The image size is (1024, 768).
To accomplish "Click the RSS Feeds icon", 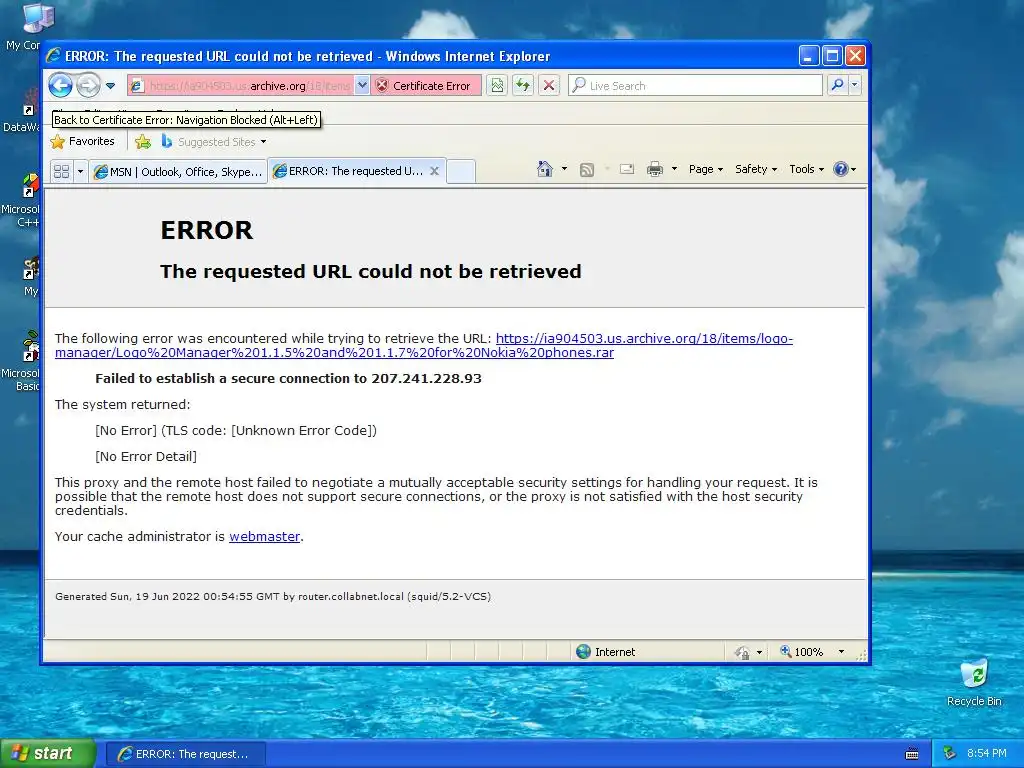I will click(x=587, y=170).
